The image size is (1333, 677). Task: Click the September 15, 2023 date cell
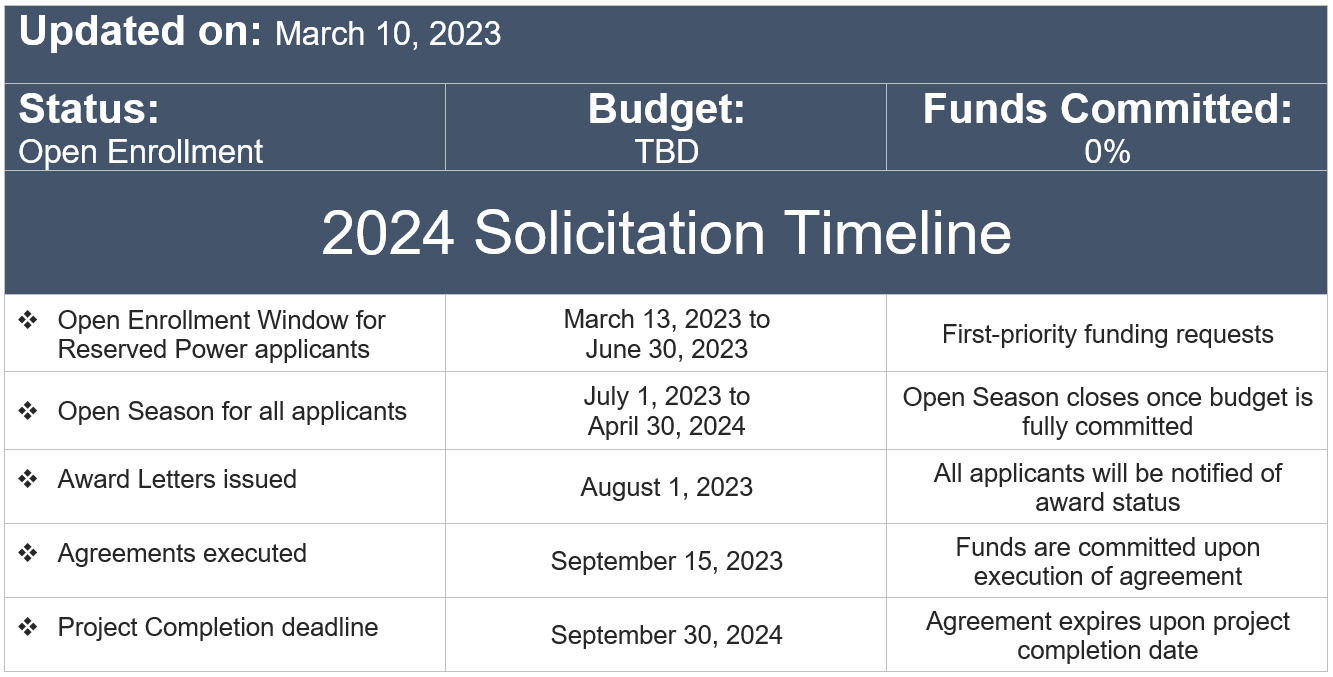(x=666, y=561)
